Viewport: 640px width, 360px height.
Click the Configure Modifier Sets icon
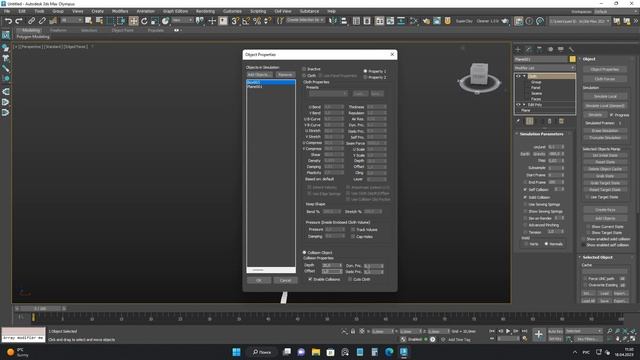click(561, 121)
